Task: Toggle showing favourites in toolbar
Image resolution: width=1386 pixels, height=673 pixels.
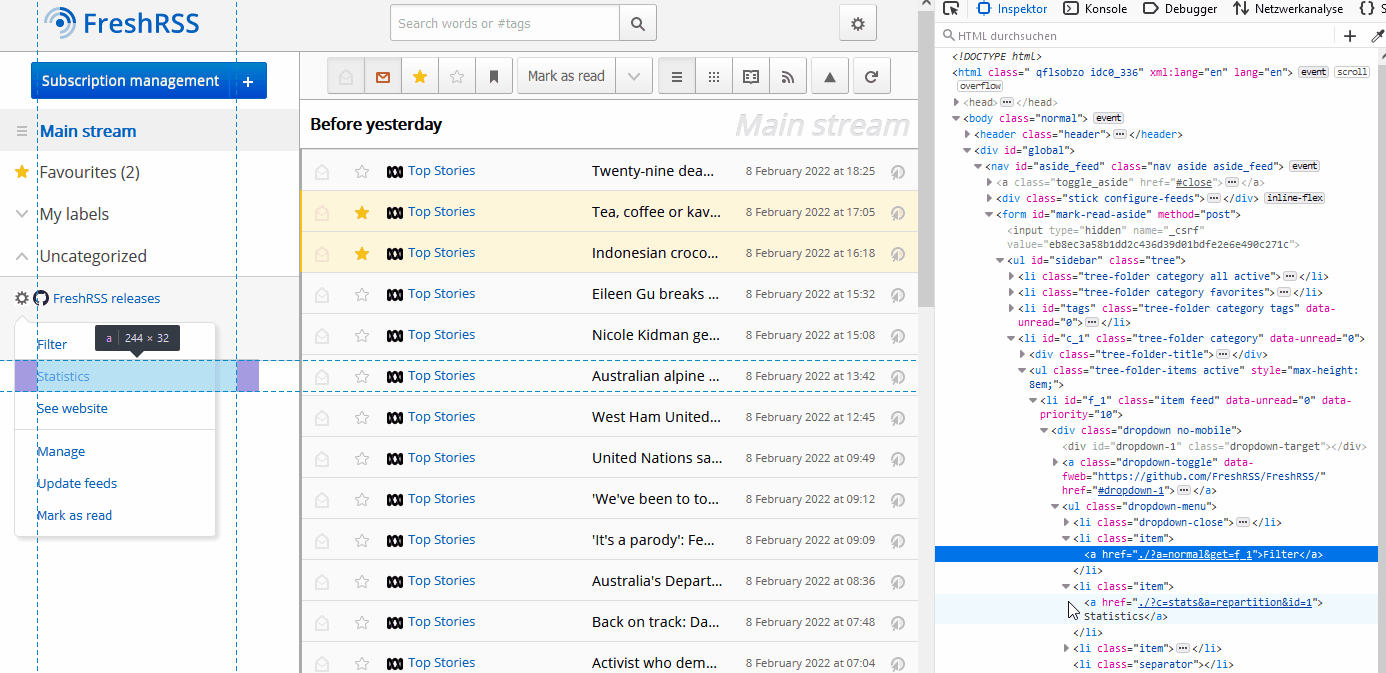Action: (x=420, y=76)
